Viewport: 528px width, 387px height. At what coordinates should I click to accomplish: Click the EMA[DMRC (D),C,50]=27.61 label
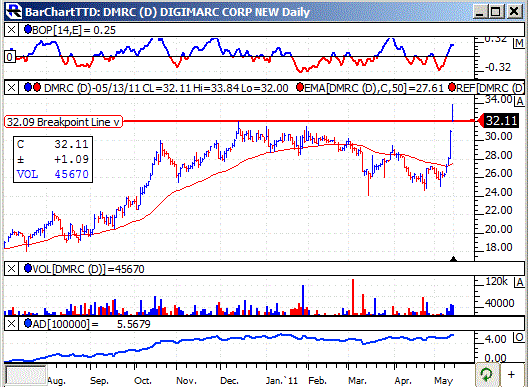pos(374,88)
